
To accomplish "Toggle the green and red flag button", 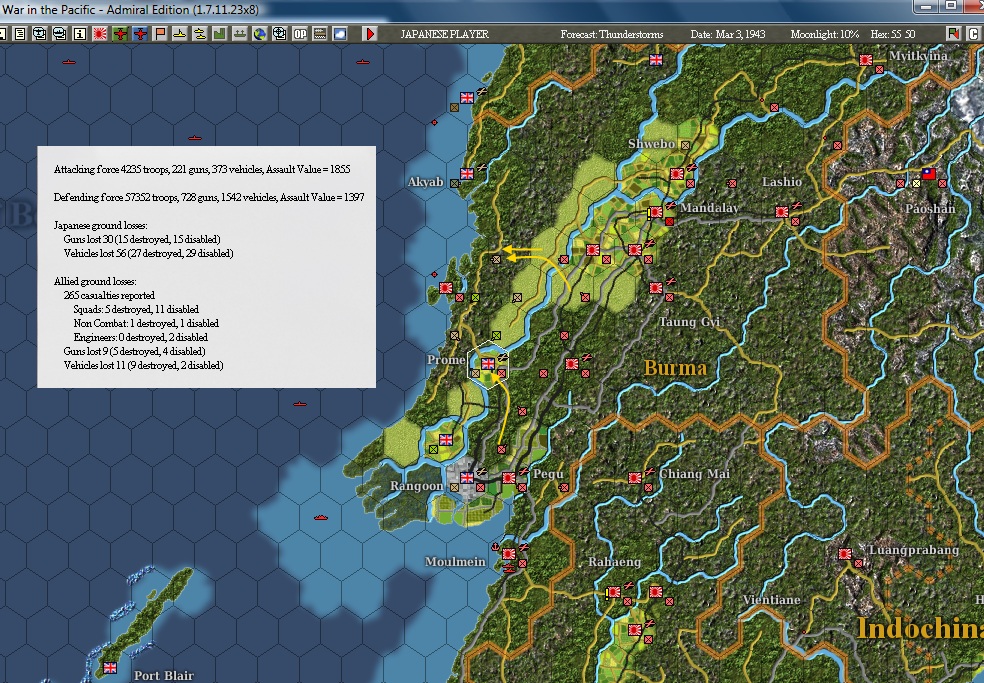I will [x=953, y=34].
